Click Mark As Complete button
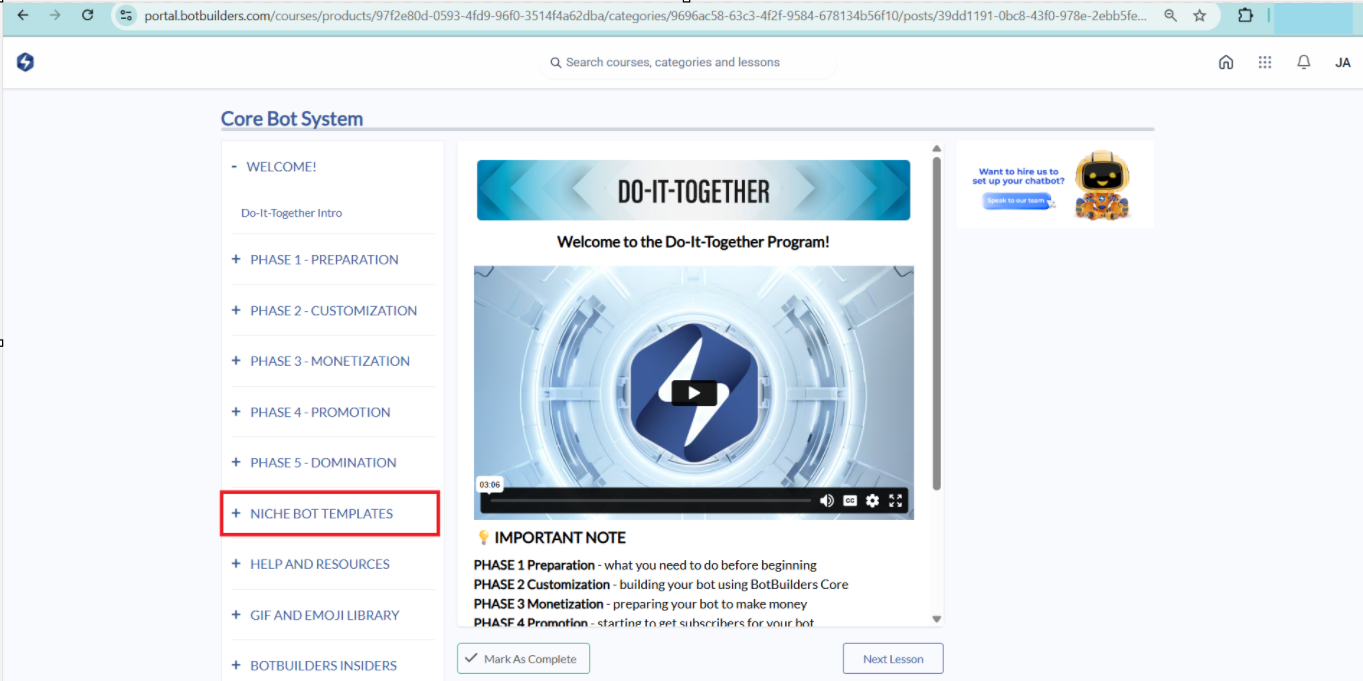The width and height of the screenshot is (1363, 681). coord(523,659)
